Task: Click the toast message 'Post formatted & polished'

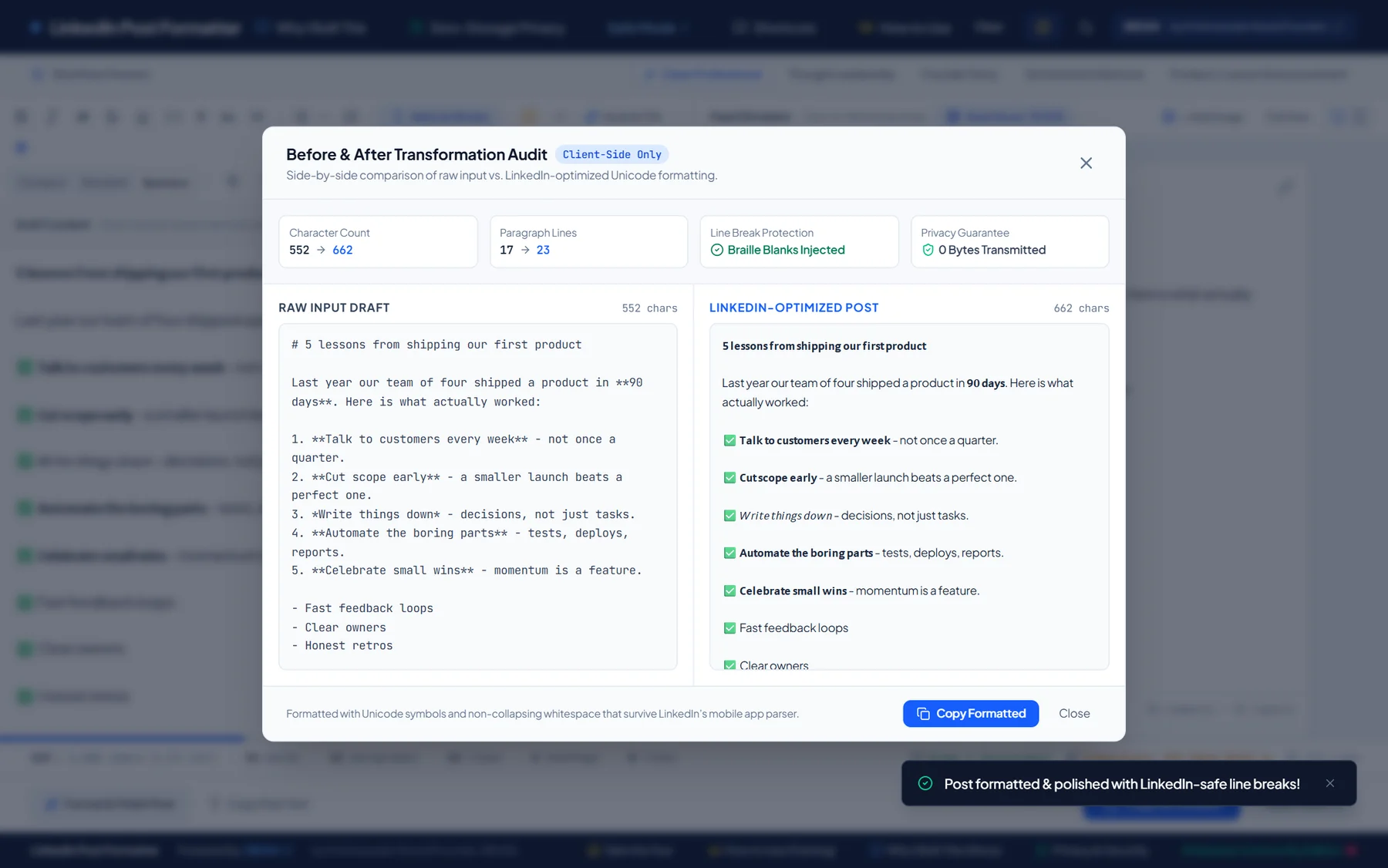Action: tap(1122, 784)
